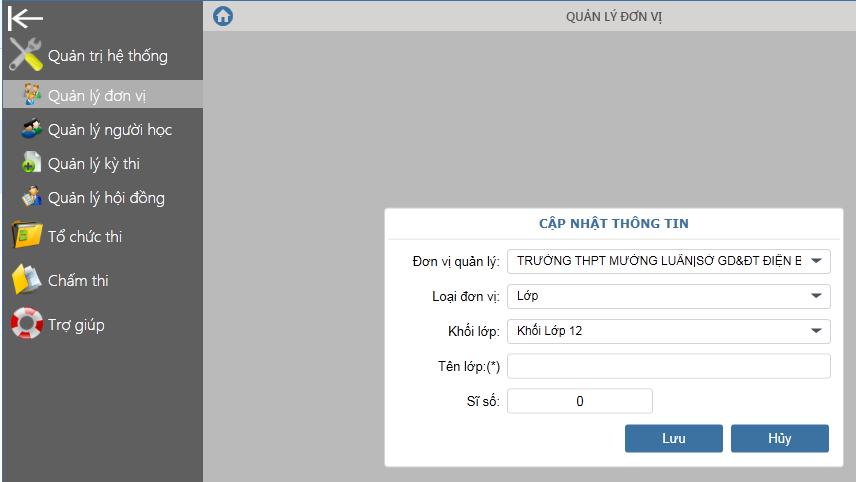
Task: Click the Quản lý kỳ thi icon
Action: [x=32, y=163]
